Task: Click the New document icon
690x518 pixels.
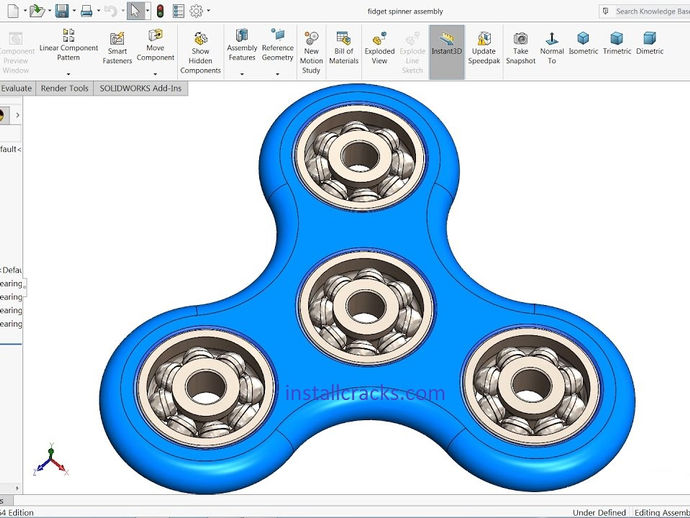Action: point(13,11)
